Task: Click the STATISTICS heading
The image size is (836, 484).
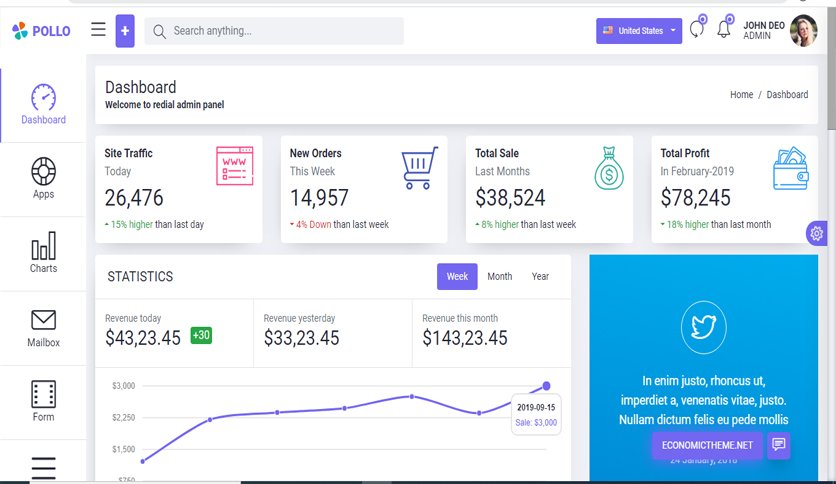Action: (x=140, y=276)
